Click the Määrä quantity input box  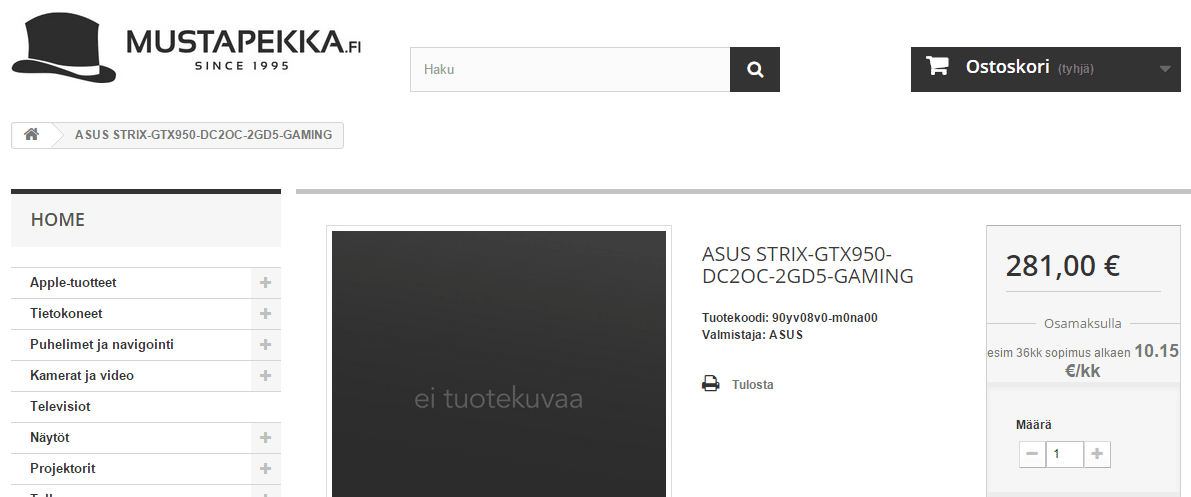tap(1064, 454)
